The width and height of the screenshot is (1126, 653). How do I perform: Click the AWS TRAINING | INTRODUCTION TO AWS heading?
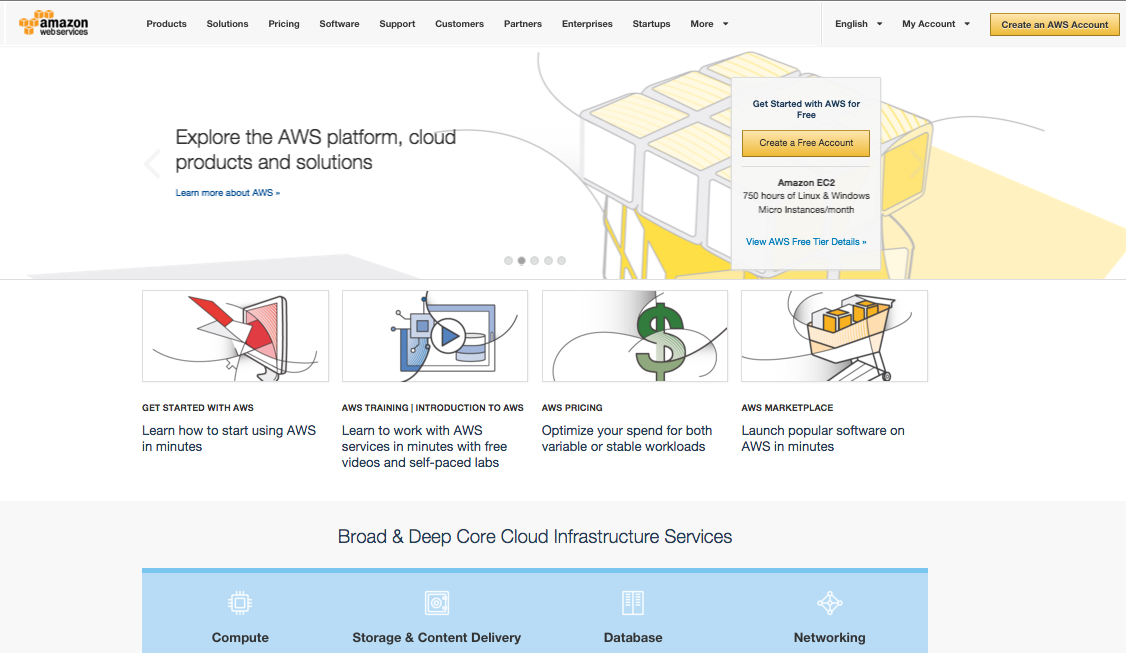point(432,407)
